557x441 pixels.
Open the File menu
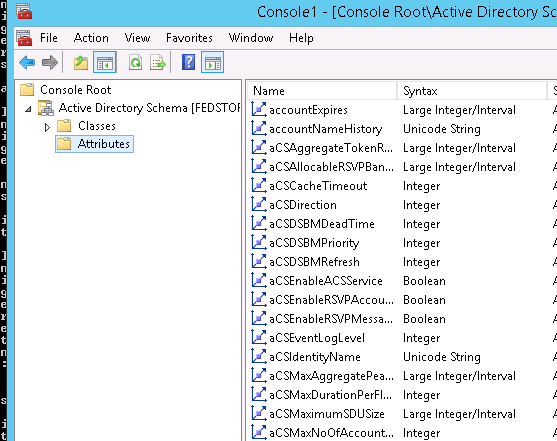(49, 38)
